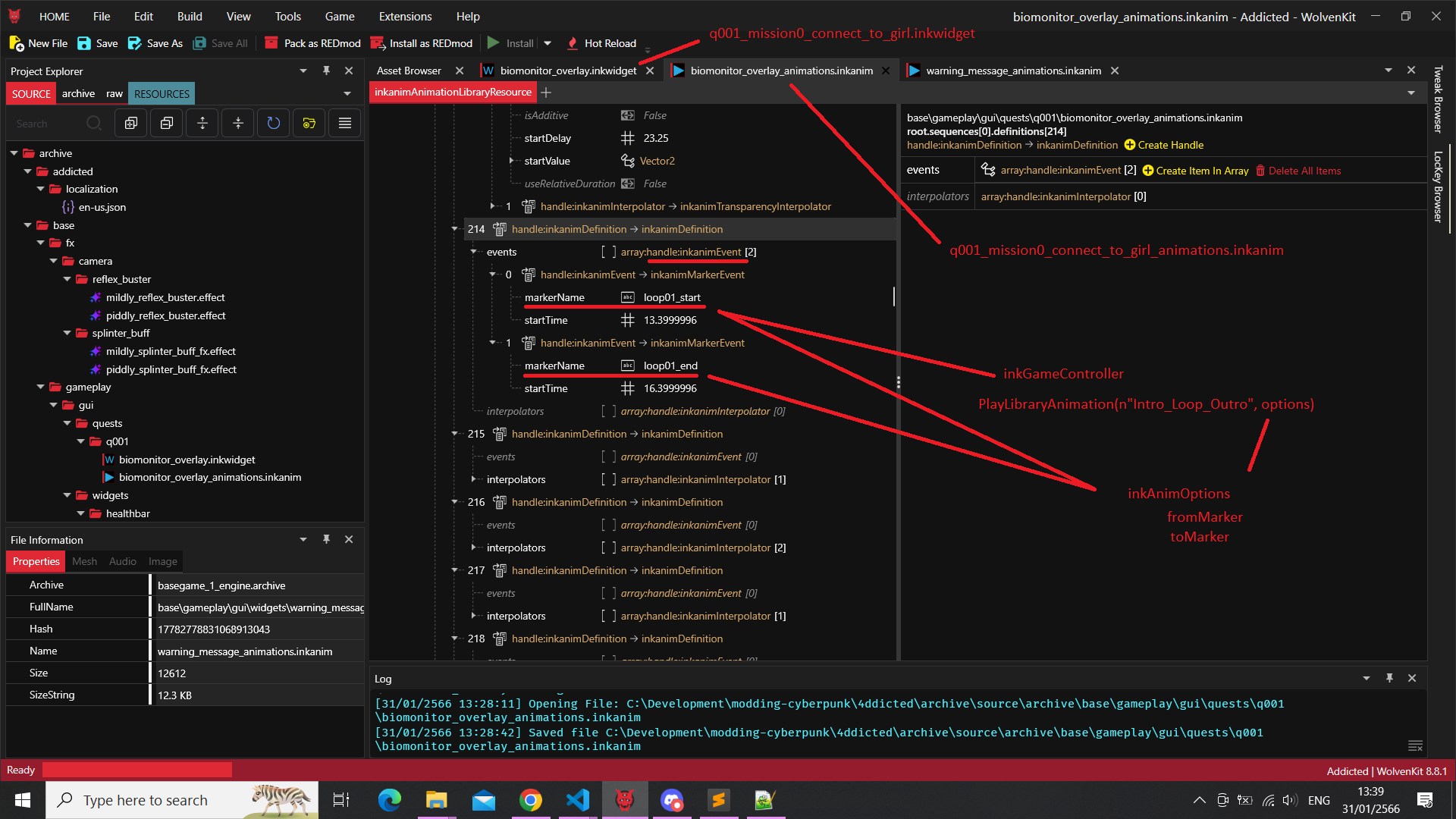Image resolution: width=1456 pixels, height=819 pixels.
Task: Expand interpolators under definition 216
Action: point(474,548)
